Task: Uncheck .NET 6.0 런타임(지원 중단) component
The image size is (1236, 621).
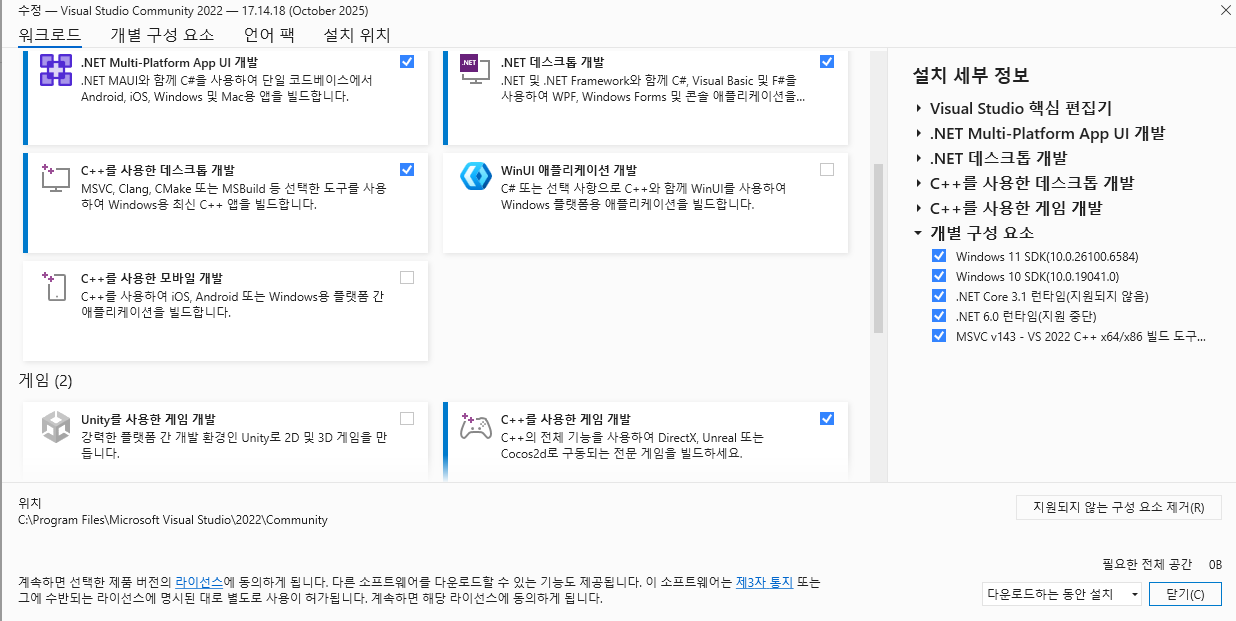Action: pyautogui.click(x=938, y=316)
